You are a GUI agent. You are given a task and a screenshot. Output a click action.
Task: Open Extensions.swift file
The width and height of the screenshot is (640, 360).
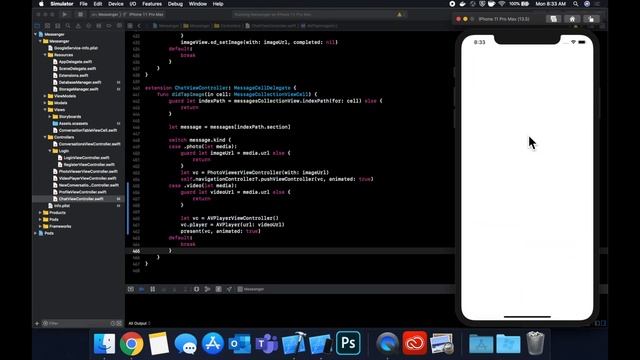pos(73,76)
